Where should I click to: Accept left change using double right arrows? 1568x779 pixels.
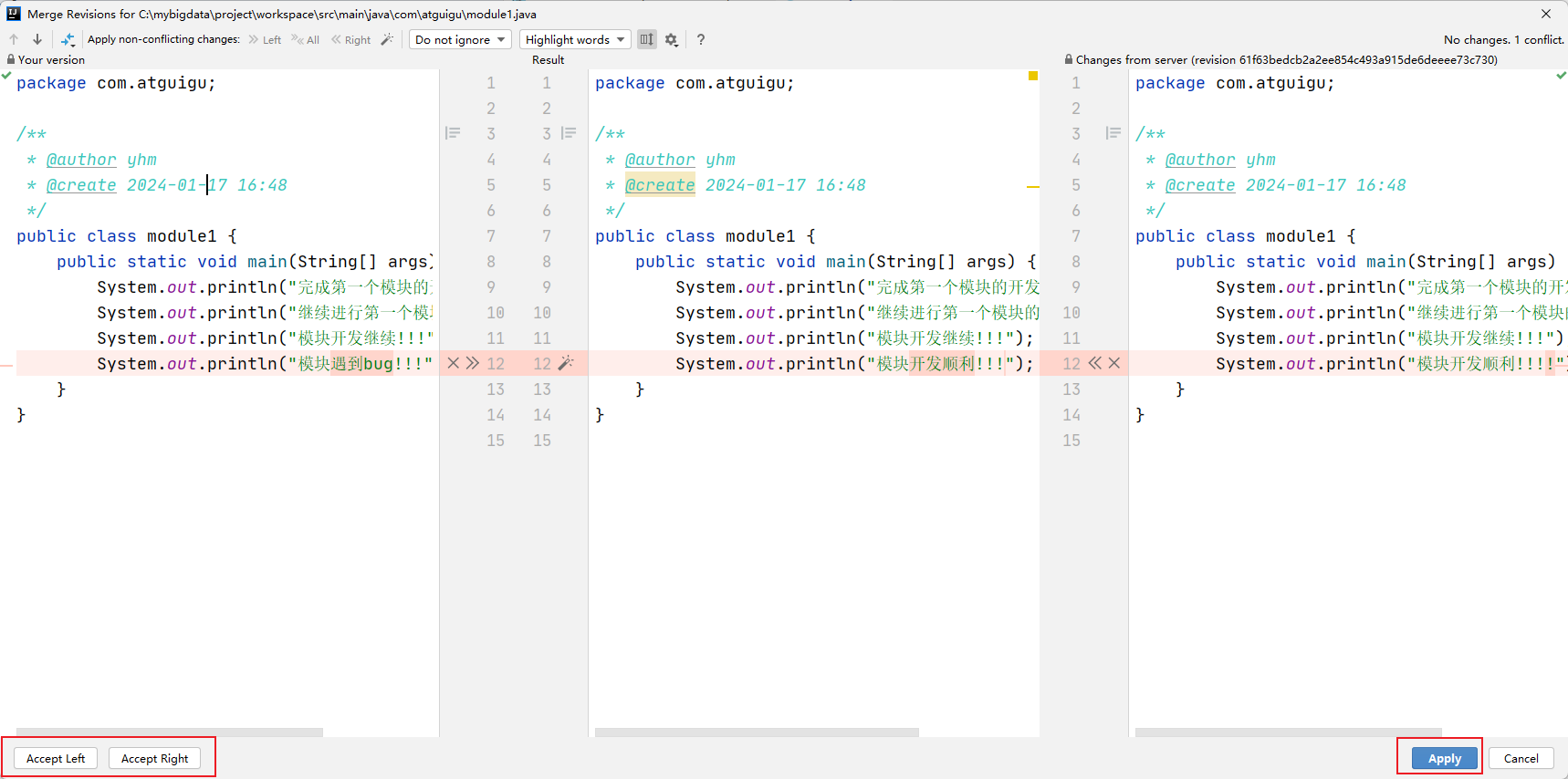click(472, 363)
